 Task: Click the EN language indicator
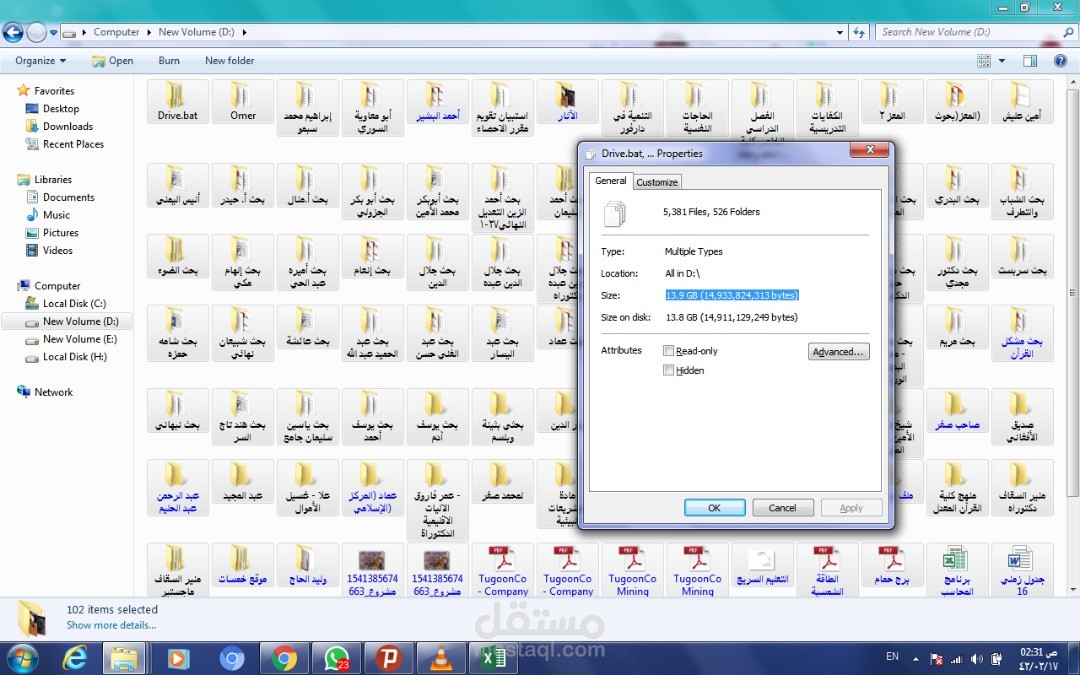click(x=892, y=656)
